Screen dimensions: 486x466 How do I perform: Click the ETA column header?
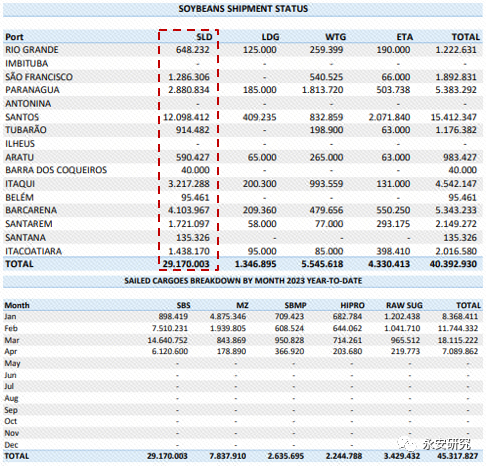pos(405,37)
